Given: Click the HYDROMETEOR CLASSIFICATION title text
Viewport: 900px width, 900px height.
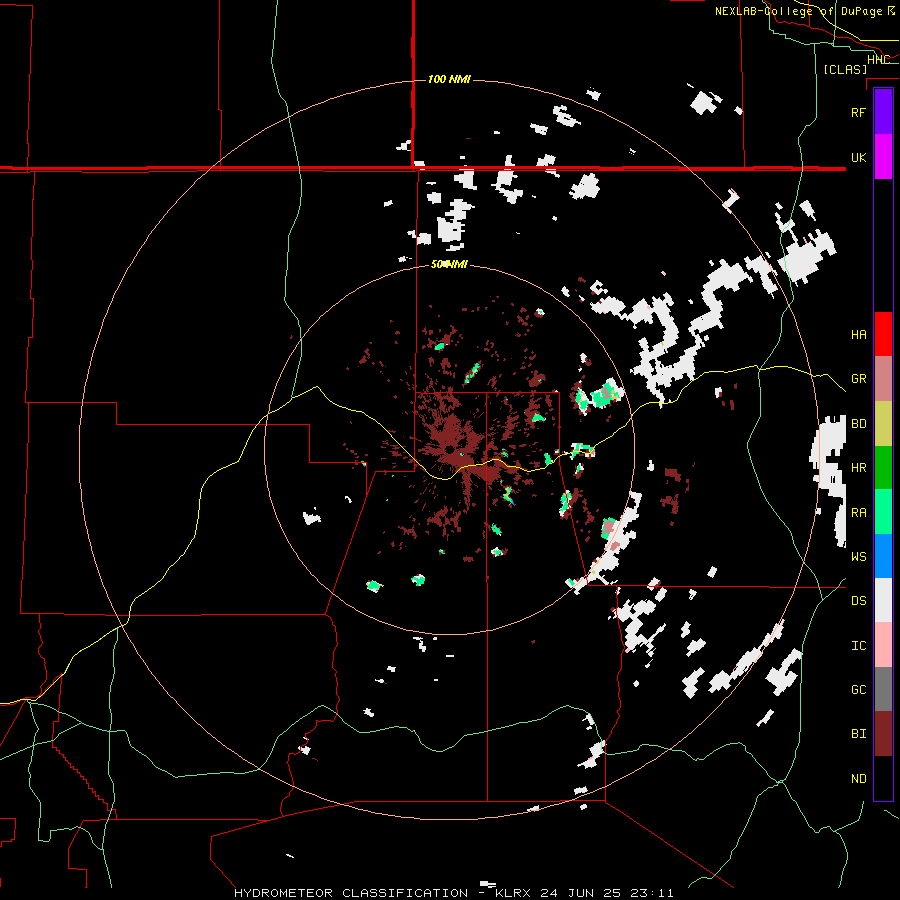Looking at the screenshot, I should click(351, 893).
